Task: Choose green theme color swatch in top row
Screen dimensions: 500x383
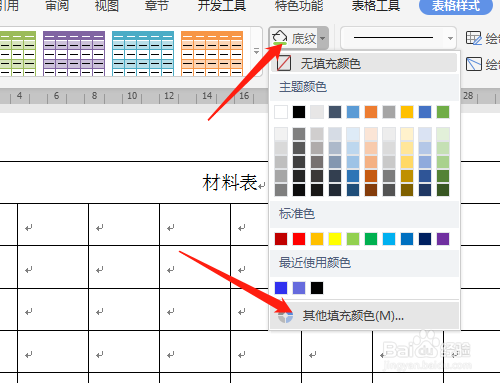Action: click(443, 112)
